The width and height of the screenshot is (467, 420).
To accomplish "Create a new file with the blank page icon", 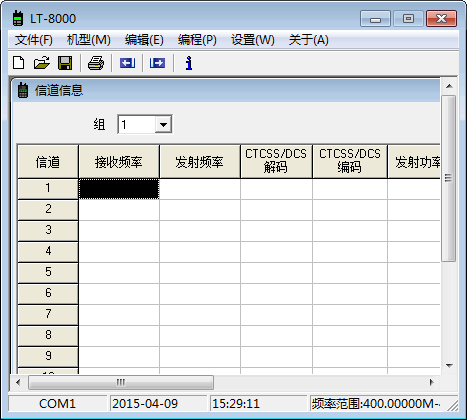I will coord(19,63).
